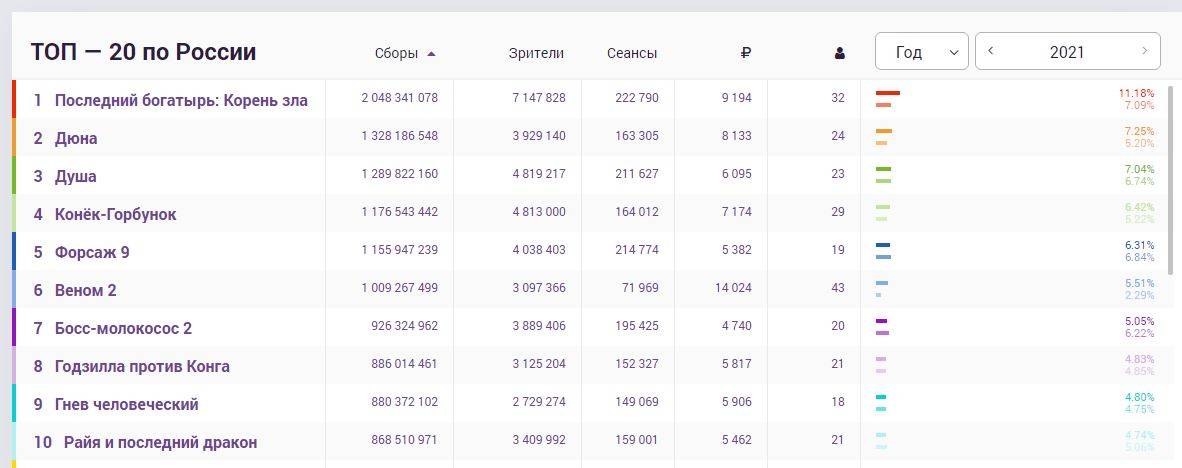Image resolution: width=1182 pixels, height=468 pixels.
Task: Select viewers value 4 813 000
Action: [539, 212]
